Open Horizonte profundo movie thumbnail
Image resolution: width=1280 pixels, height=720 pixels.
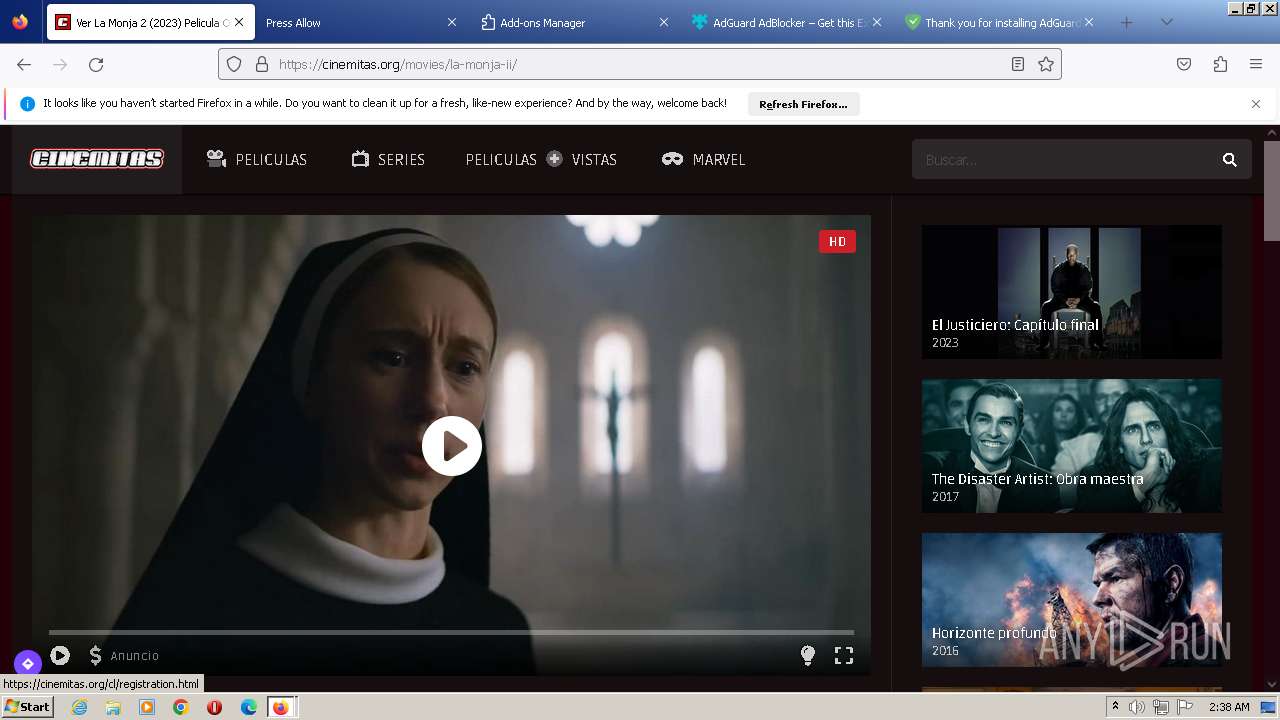click(1072, 600)
